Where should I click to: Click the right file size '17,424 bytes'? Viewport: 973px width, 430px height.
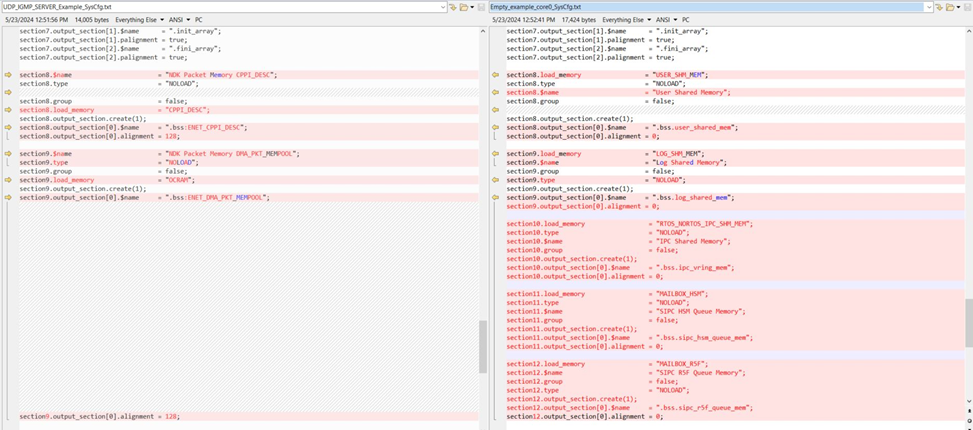point(579,20)
